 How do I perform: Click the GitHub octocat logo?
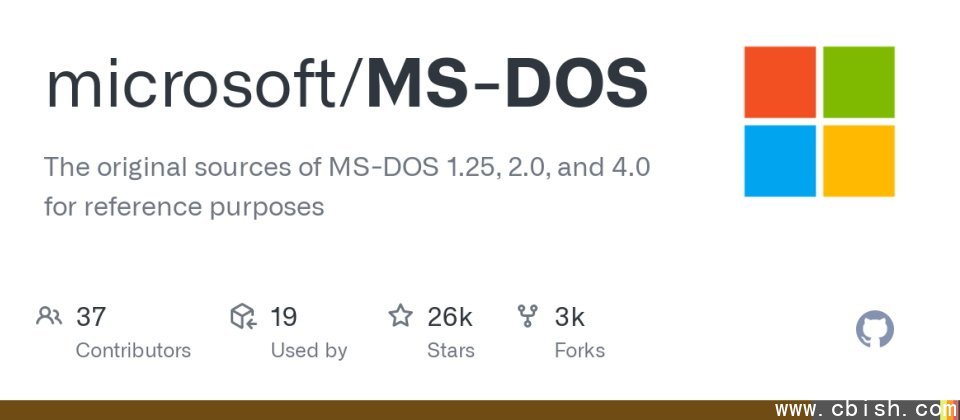[874, 329]
